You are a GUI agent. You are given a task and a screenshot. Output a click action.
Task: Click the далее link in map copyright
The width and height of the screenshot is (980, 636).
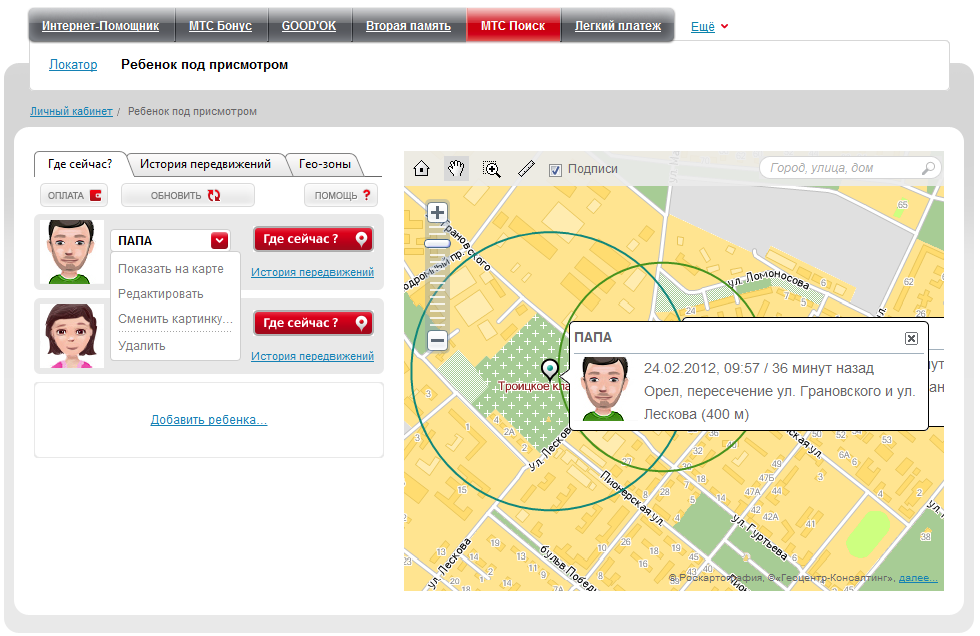point(918,578)
